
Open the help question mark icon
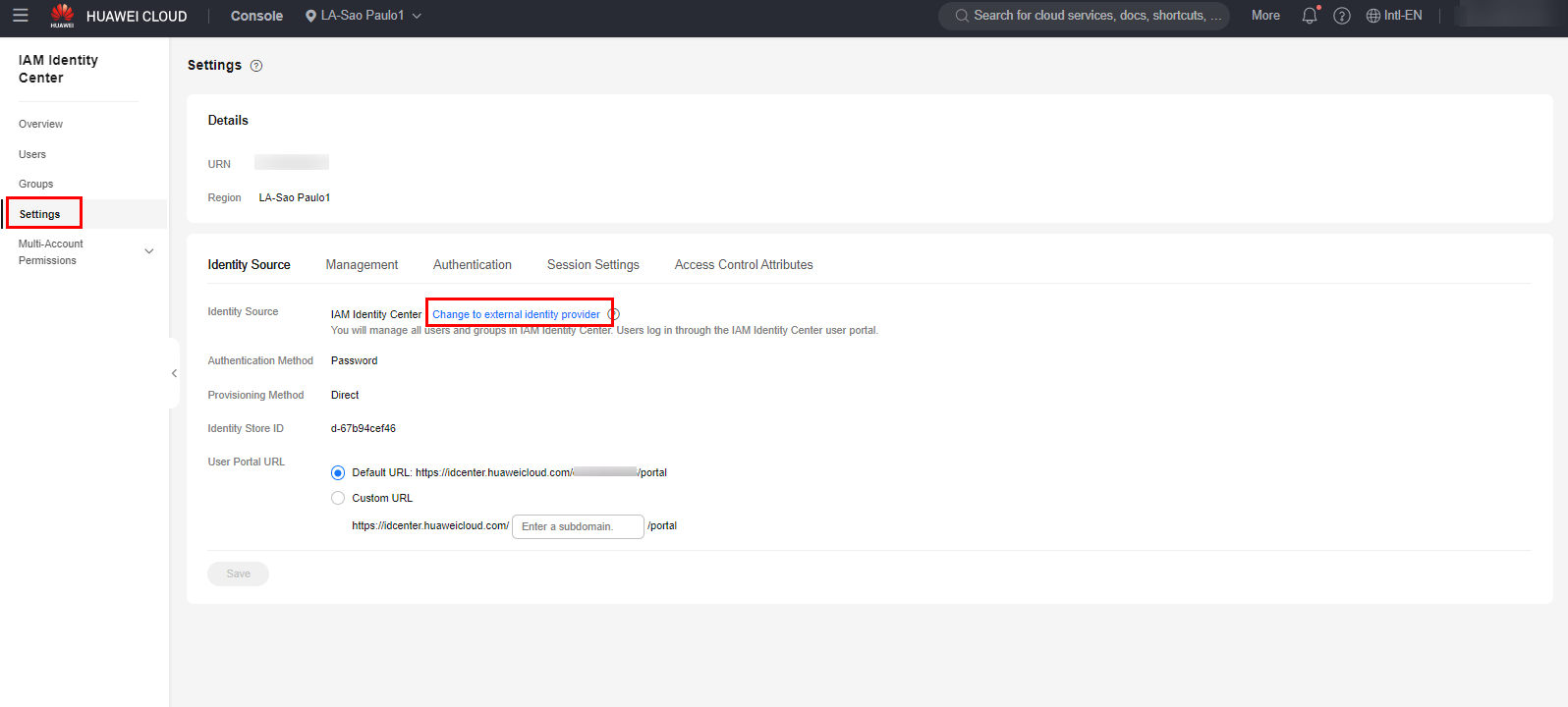point(1342,16)
